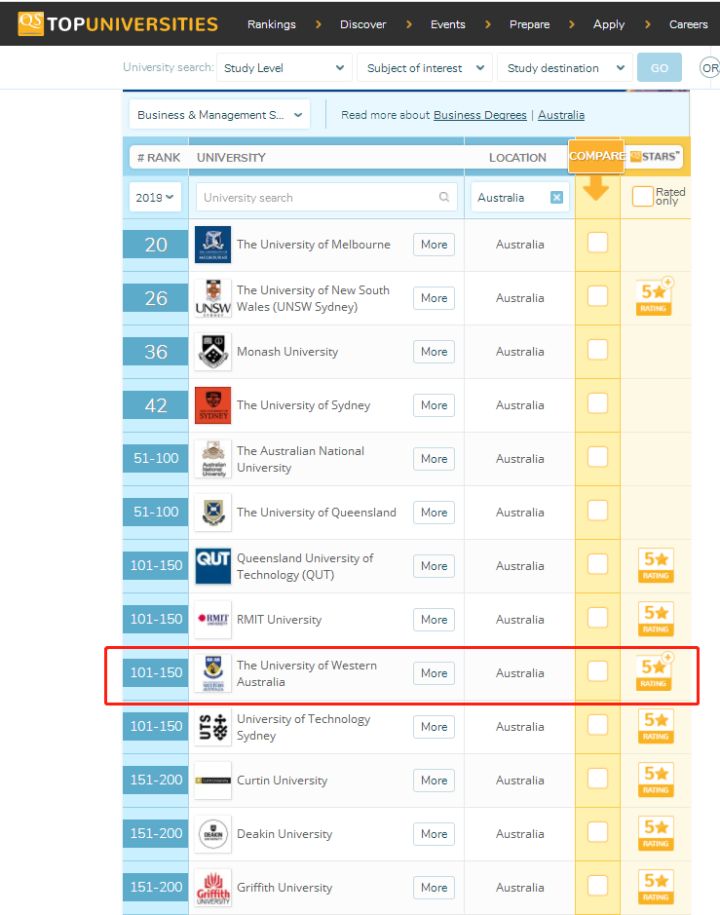Click the Monash University crest logo
The image size is (720, 915).
click(213, 352)
